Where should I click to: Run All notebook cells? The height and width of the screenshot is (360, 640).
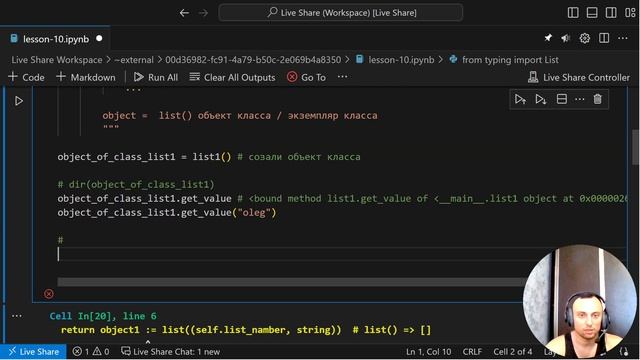(x=156, y=77)
